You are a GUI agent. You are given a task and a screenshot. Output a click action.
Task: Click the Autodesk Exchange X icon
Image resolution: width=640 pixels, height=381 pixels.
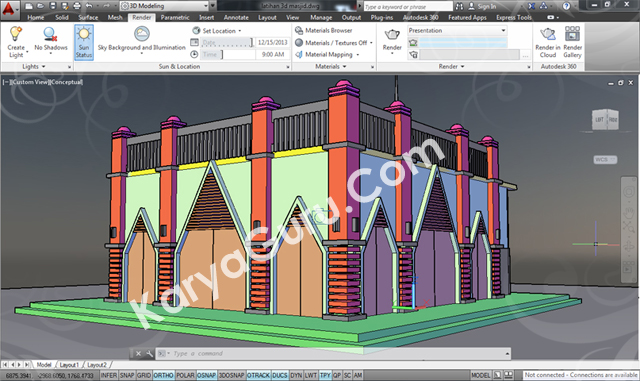click(531, 6)
